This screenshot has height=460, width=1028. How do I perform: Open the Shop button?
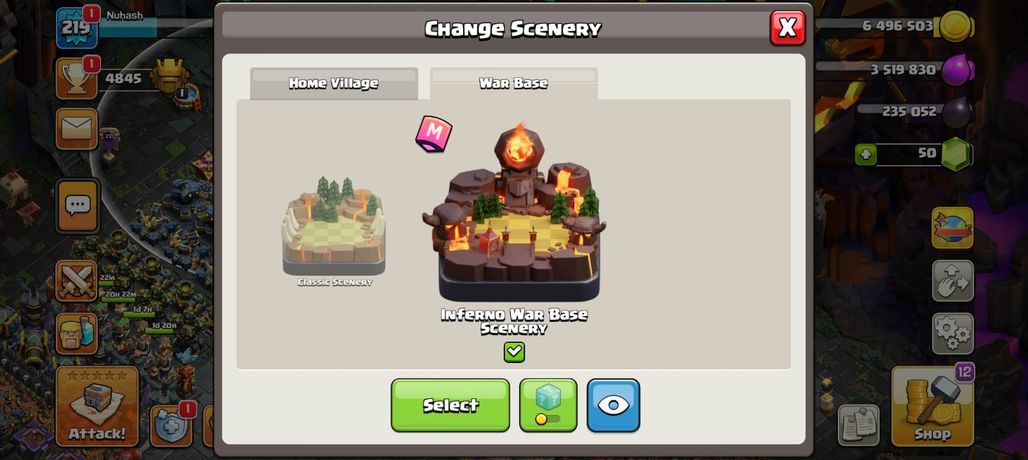tap(932, 406)
